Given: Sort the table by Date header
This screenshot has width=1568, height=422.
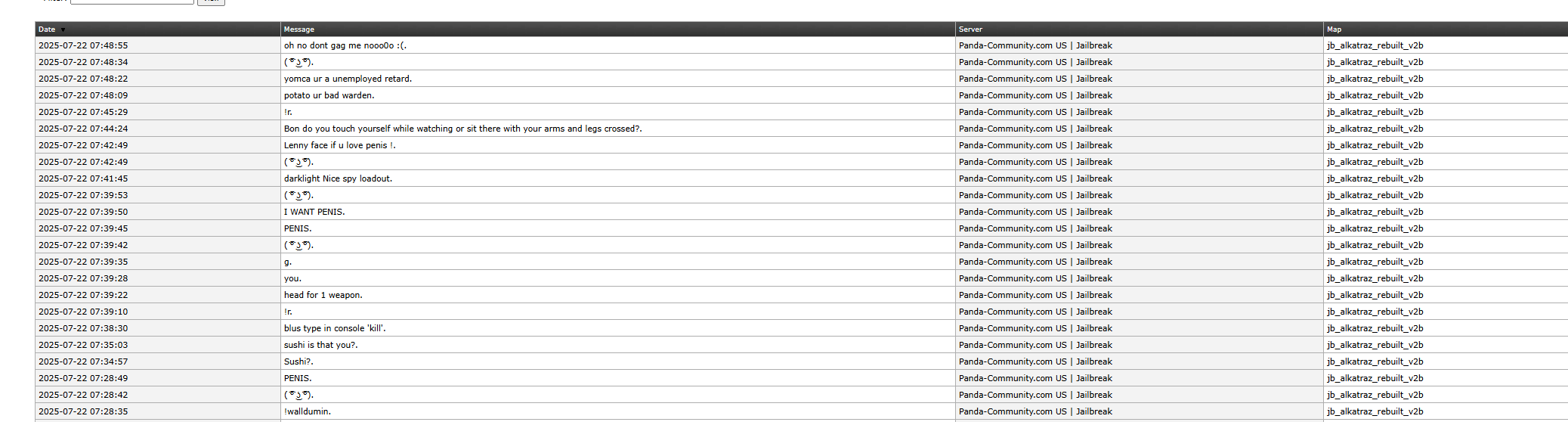Looking at the screenshot, I should [x=47, y=29].
